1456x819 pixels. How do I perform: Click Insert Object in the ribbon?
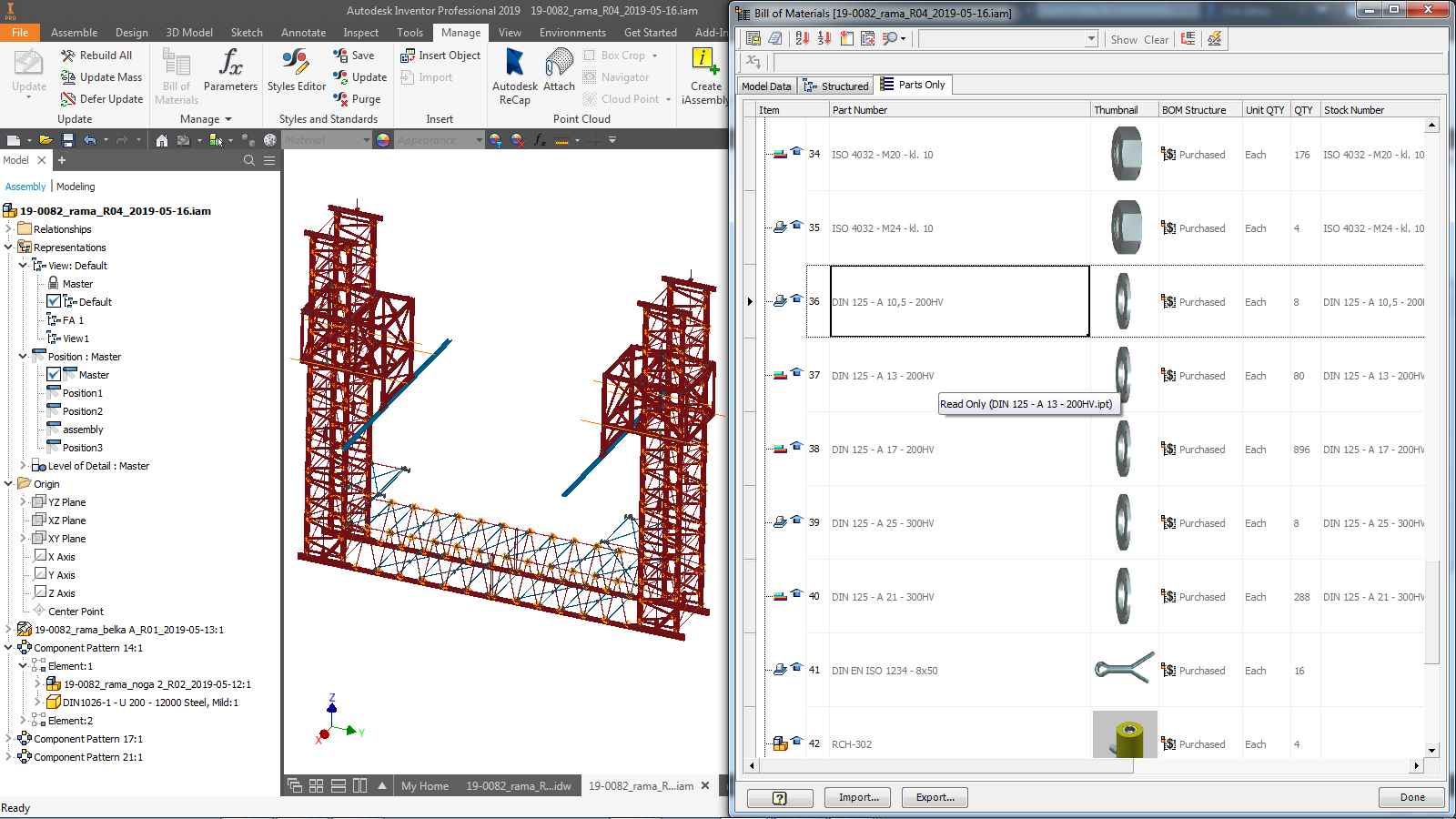(440, 56)
